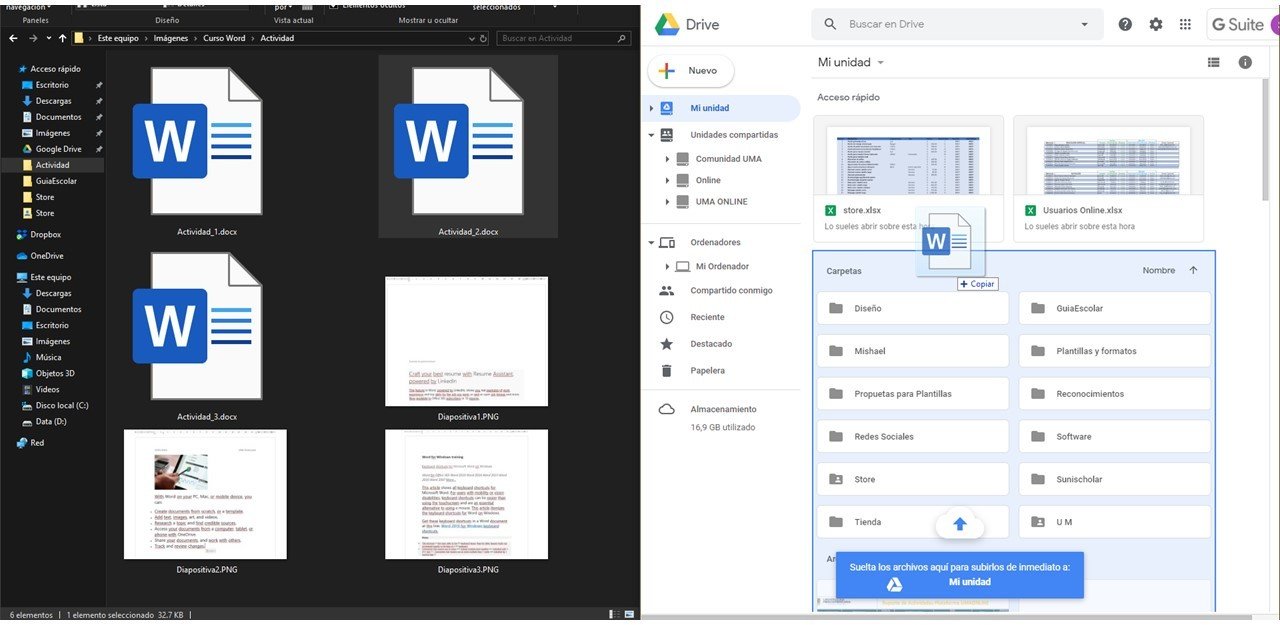Show Drive details info icon
Image resolution: width=1280 pixels, height=625 pixels.
1245,62
